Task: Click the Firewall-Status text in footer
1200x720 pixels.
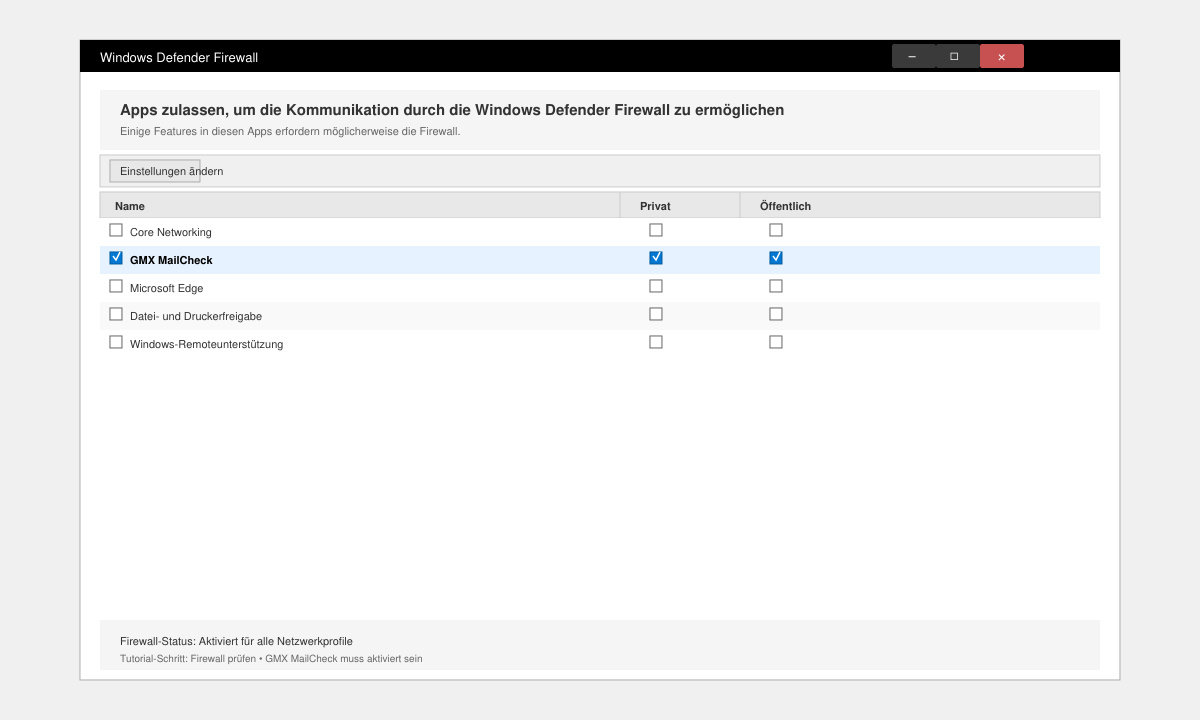Action: pos(236,641)
